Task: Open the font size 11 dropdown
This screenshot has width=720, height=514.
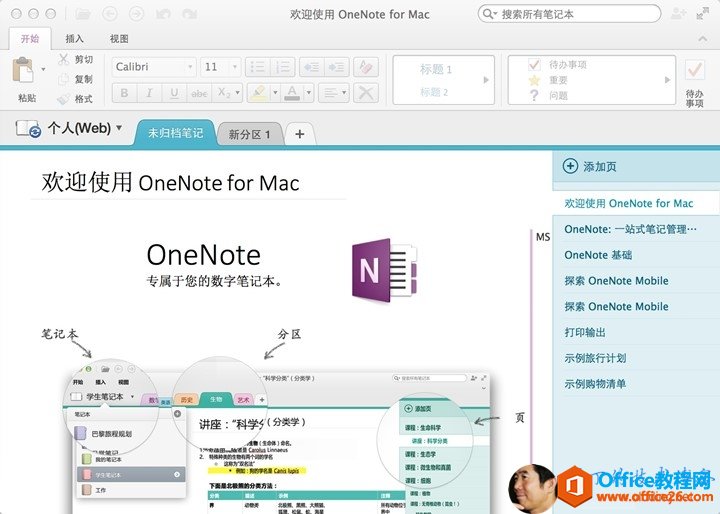Action: click(x=235, y=67)
